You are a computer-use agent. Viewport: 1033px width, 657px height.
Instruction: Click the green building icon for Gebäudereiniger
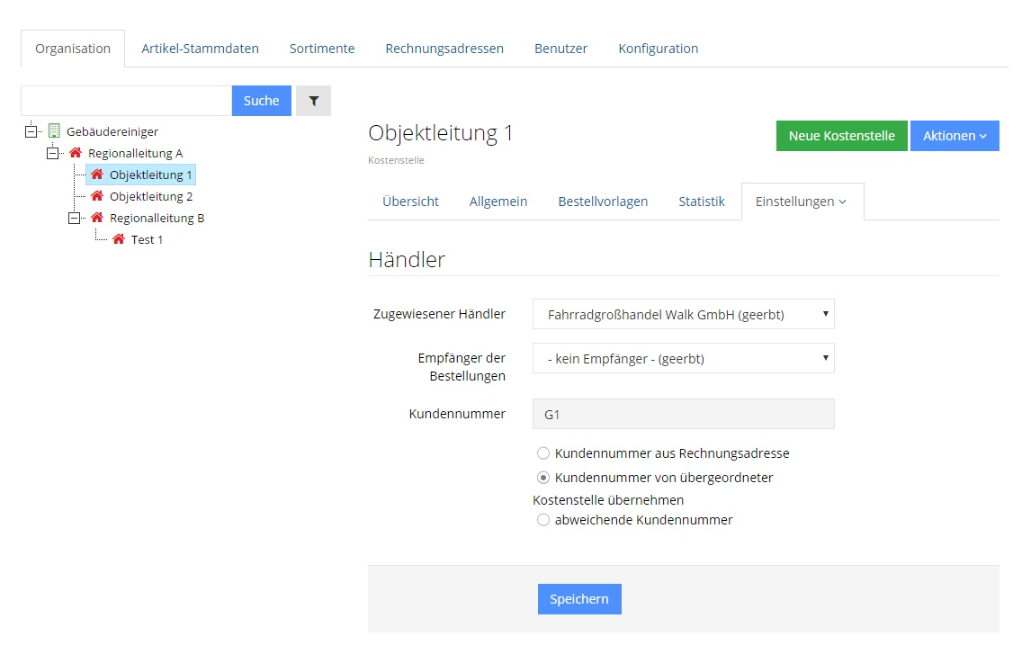pyautogui.click(x=54, y=131)
